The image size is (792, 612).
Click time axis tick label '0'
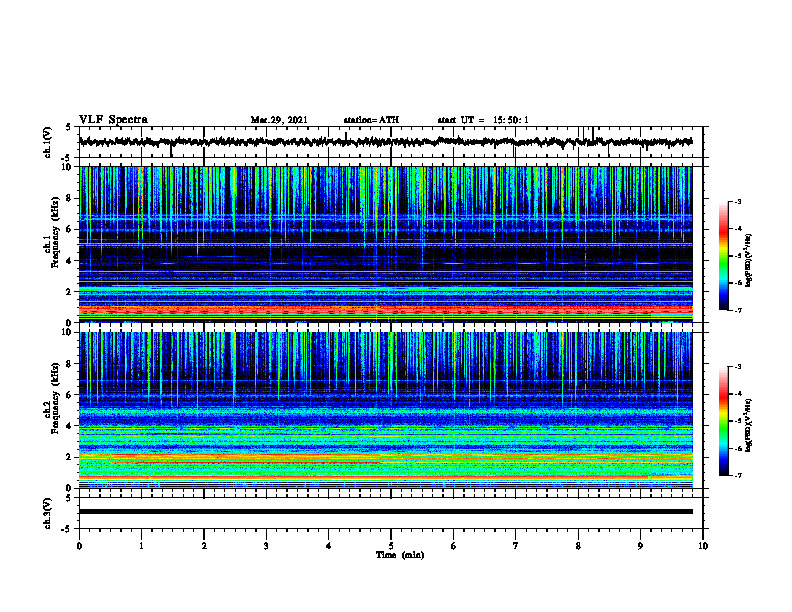(x=79, y=546)
